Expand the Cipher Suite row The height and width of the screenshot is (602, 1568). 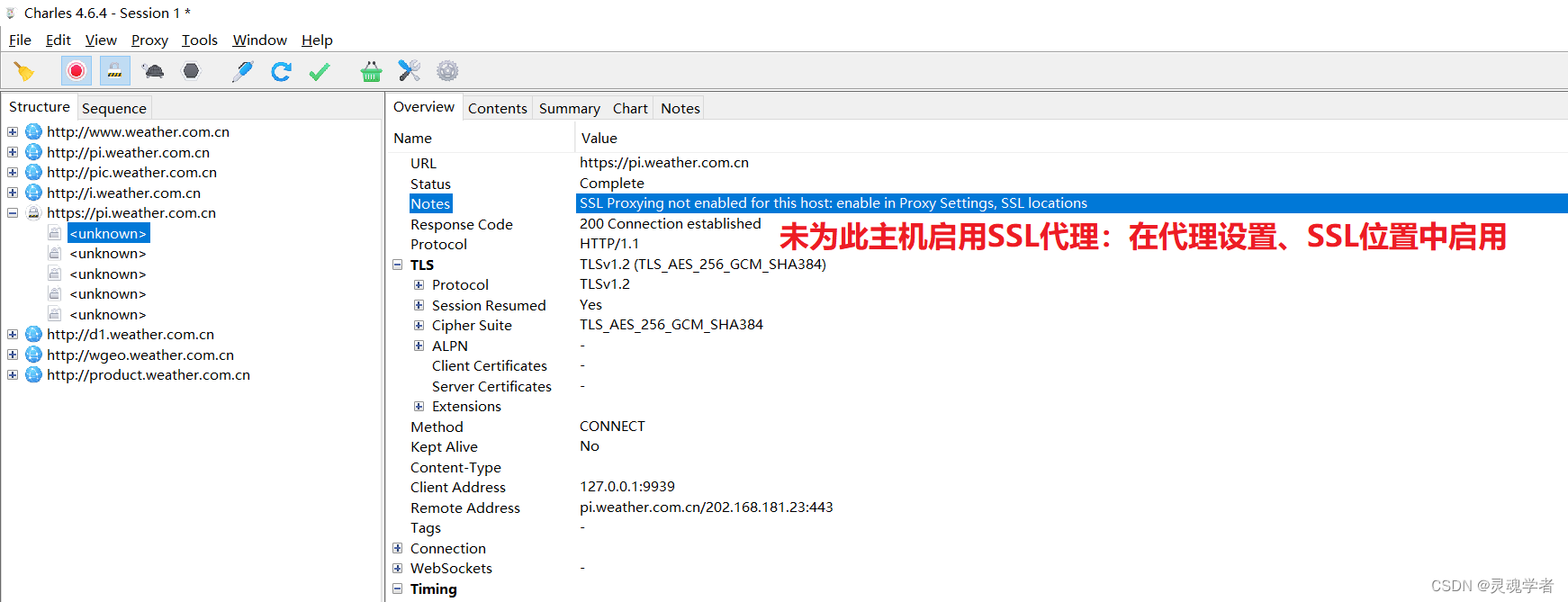coord(419,325)
